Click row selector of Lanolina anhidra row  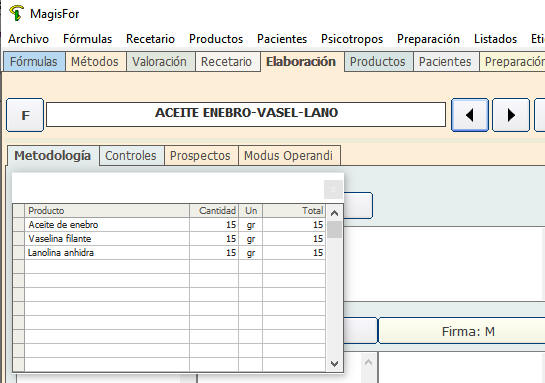pyautogui.click(x=19, y=252)
